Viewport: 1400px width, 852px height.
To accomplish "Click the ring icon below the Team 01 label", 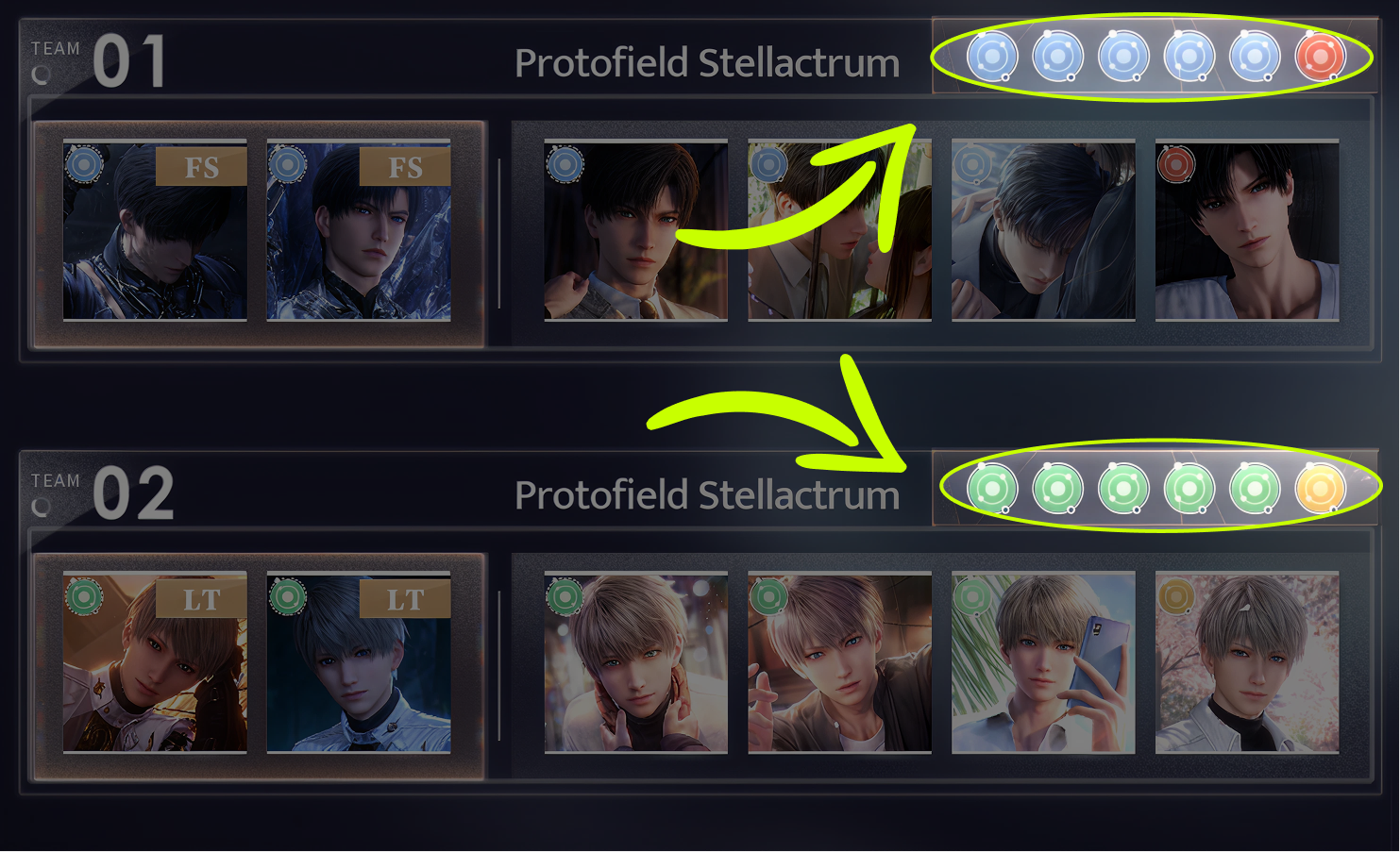I will 42,75.
